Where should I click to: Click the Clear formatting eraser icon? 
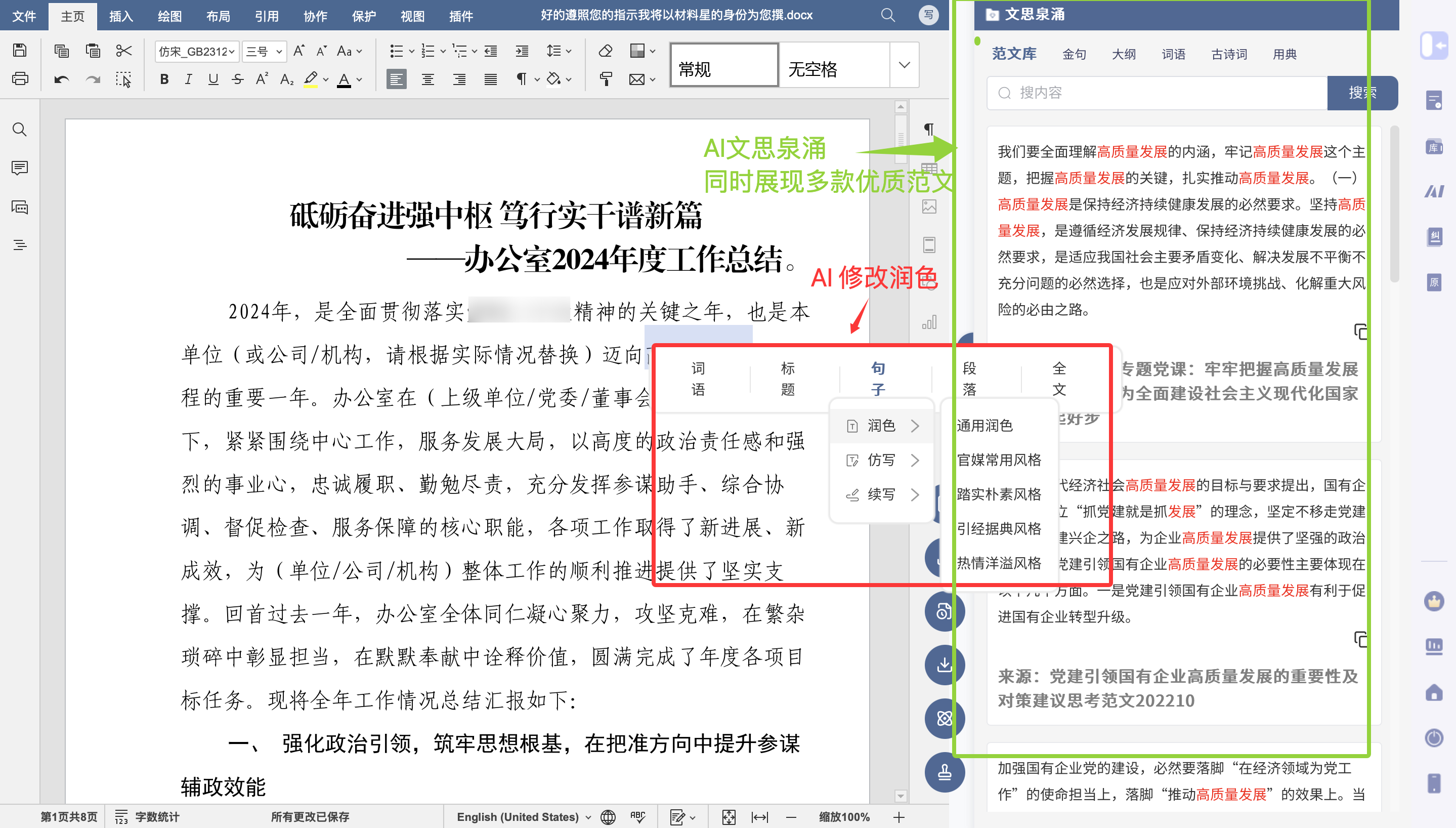pyautogui.click(x=606, y=51)
